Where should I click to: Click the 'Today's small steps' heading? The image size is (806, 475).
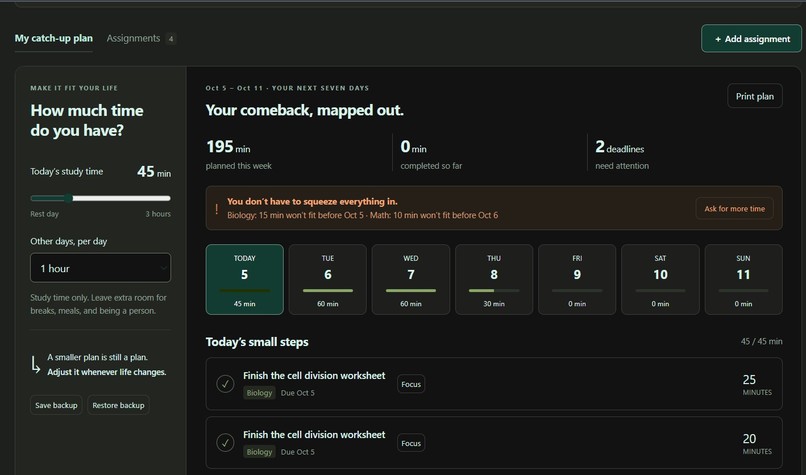pos(257,342)
